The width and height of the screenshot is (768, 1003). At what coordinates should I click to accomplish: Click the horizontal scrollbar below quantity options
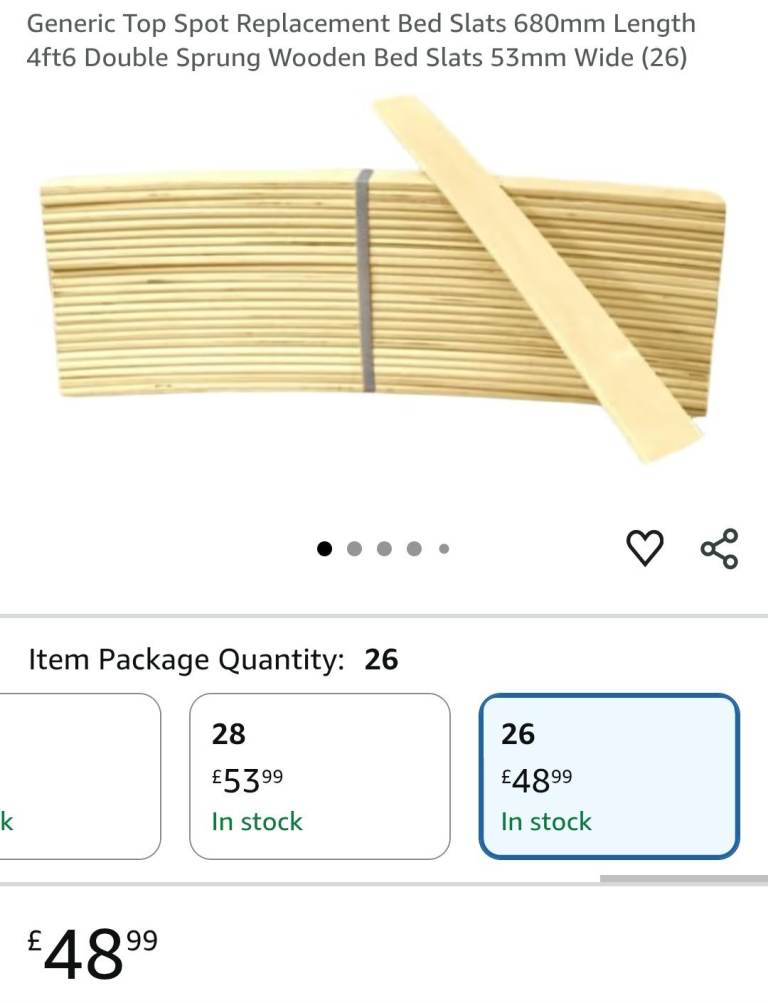click(683, 880)
